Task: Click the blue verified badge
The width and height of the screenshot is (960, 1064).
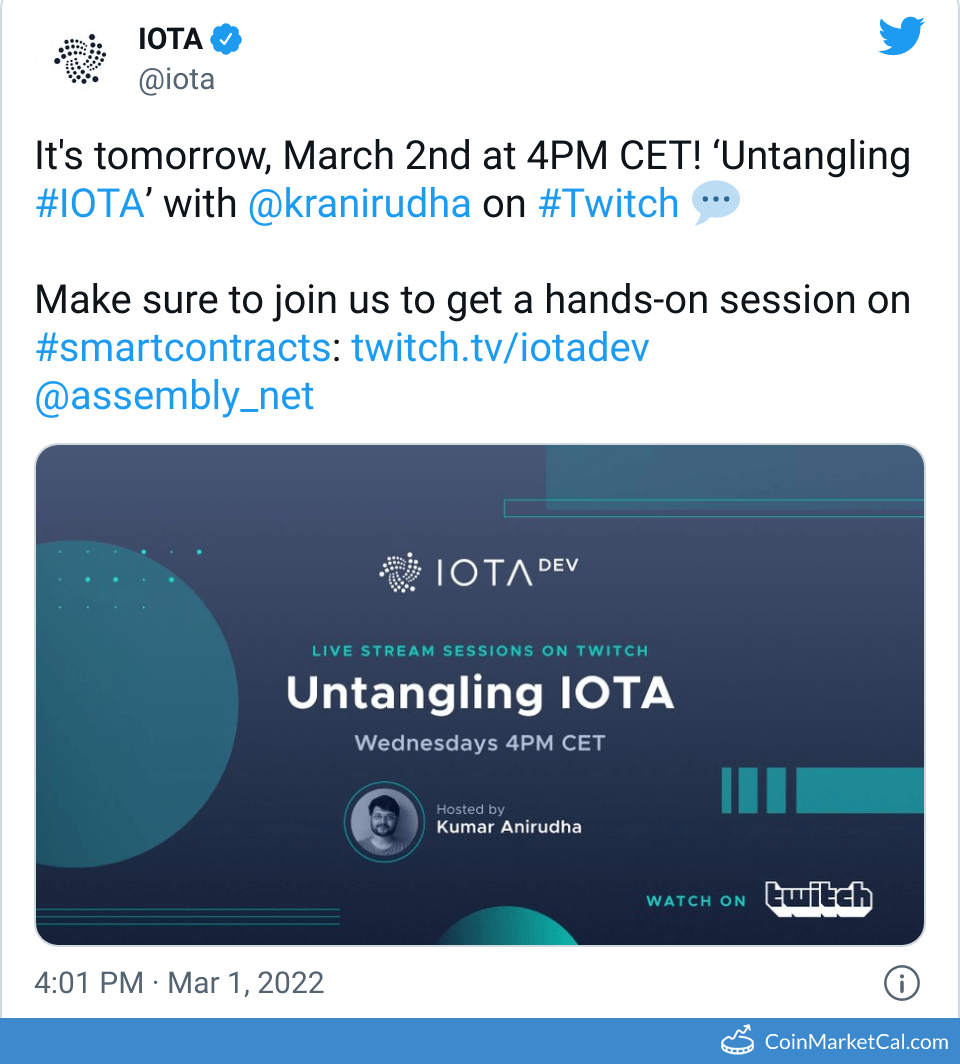Action: point(227,40)
